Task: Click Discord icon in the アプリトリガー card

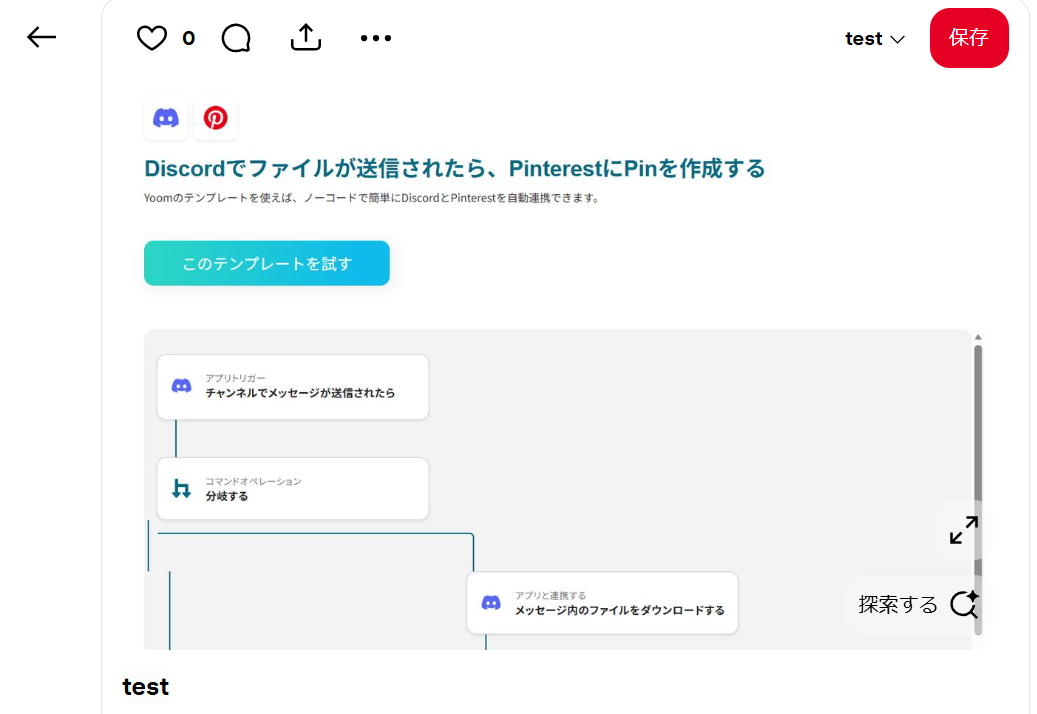Action: (x=182, y=386)
